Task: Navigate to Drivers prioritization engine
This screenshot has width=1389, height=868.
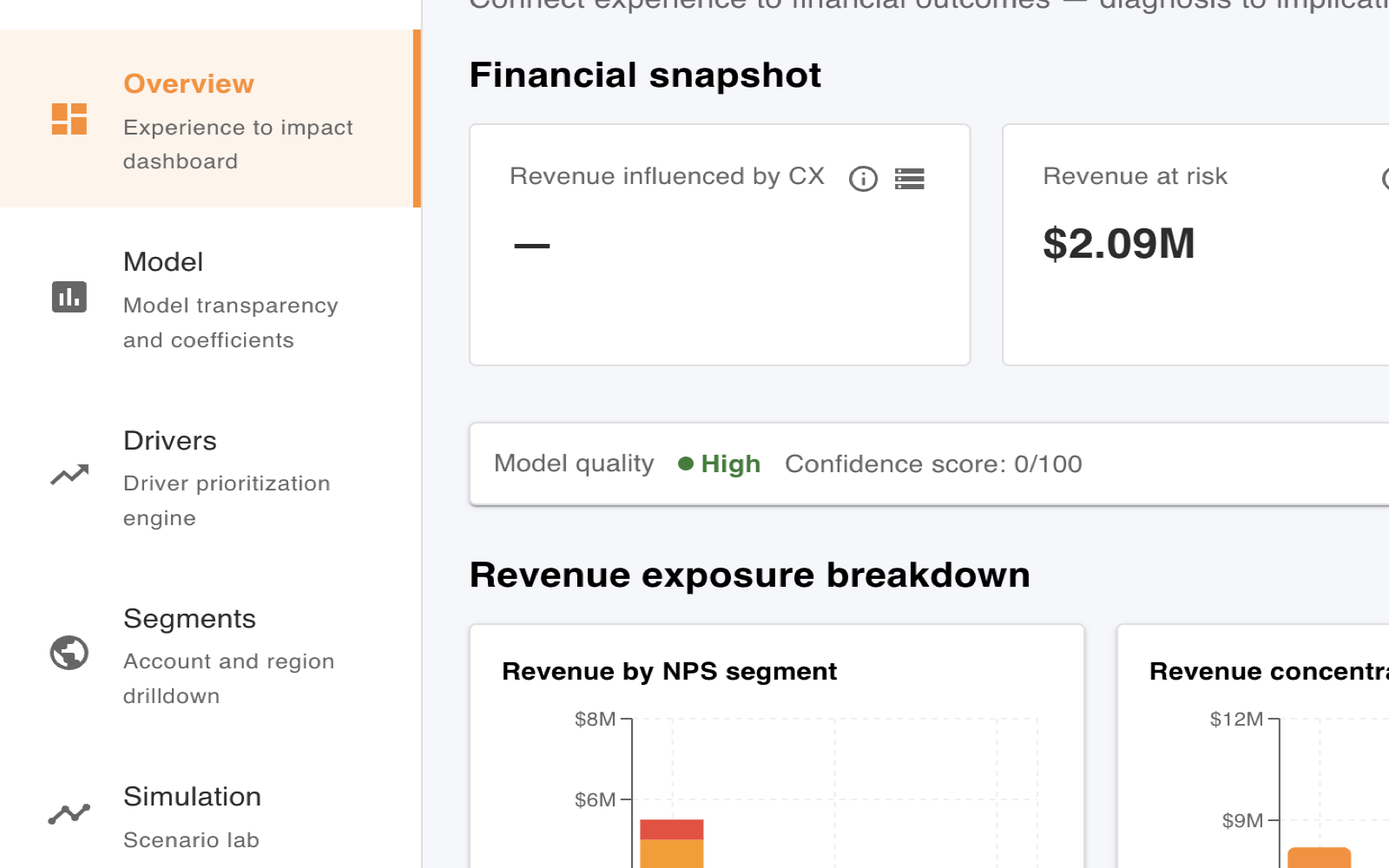Action: coord(208,475)
